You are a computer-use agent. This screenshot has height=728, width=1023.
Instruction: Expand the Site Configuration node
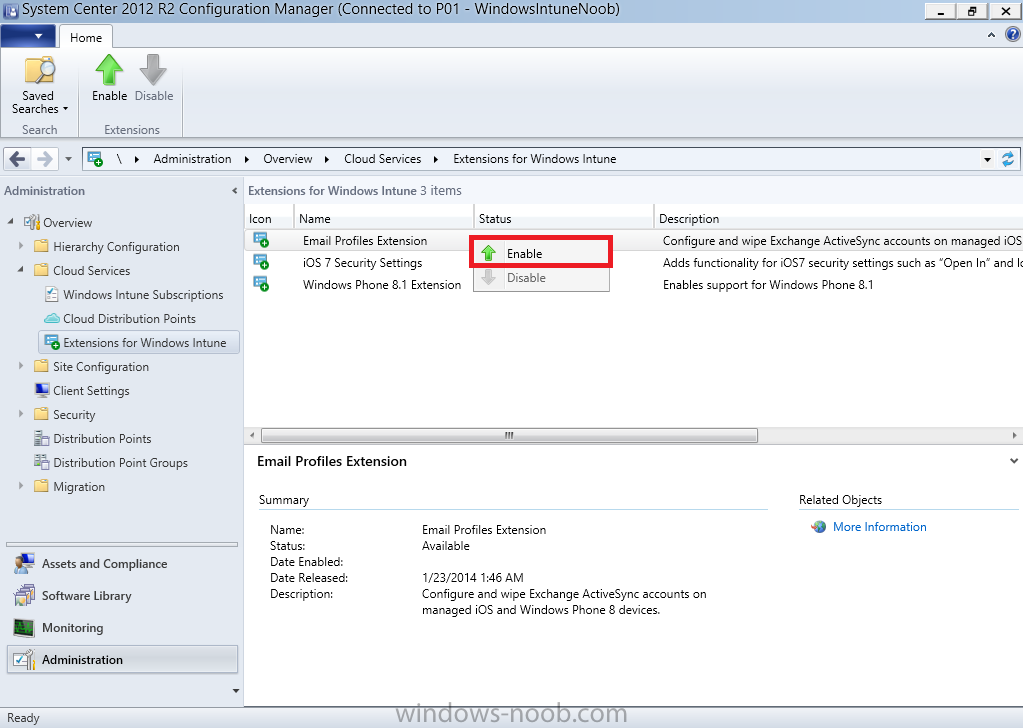click(21, 366)
